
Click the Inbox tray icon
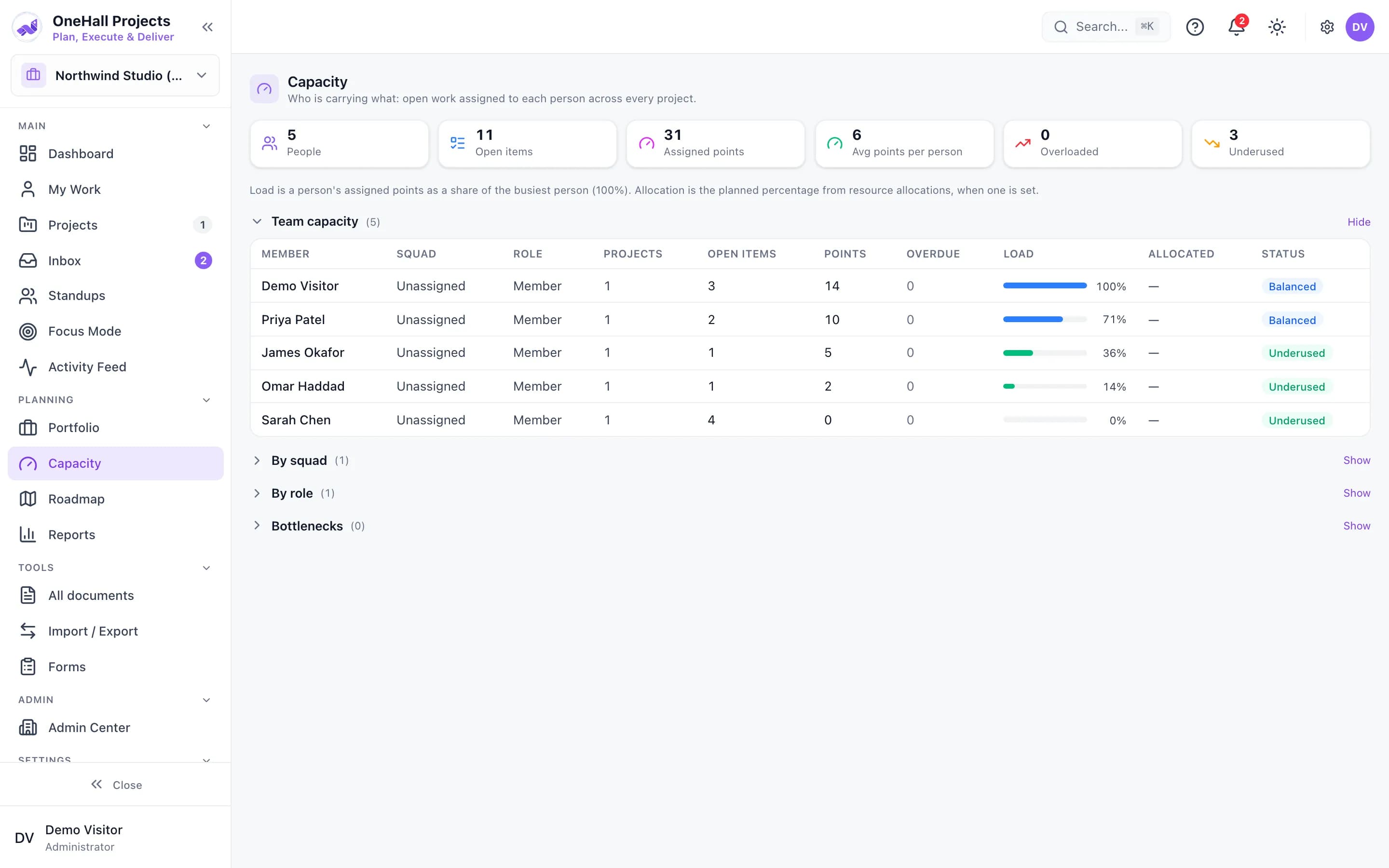tap(27, 260)
